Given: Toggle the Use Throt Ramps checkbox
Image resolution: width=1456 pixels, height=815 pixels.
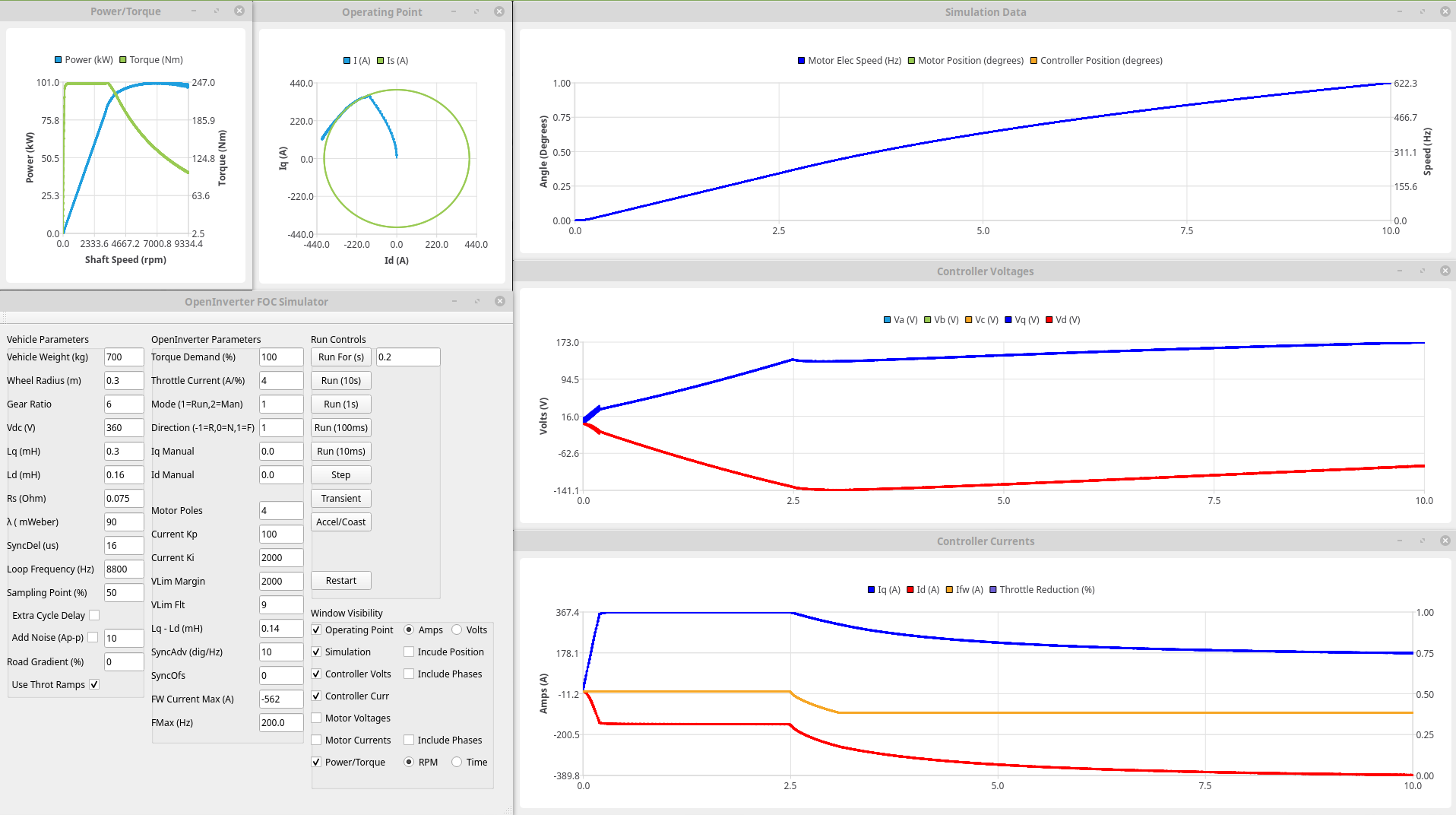Looking at the screenshot, I should tap(94, 684).
